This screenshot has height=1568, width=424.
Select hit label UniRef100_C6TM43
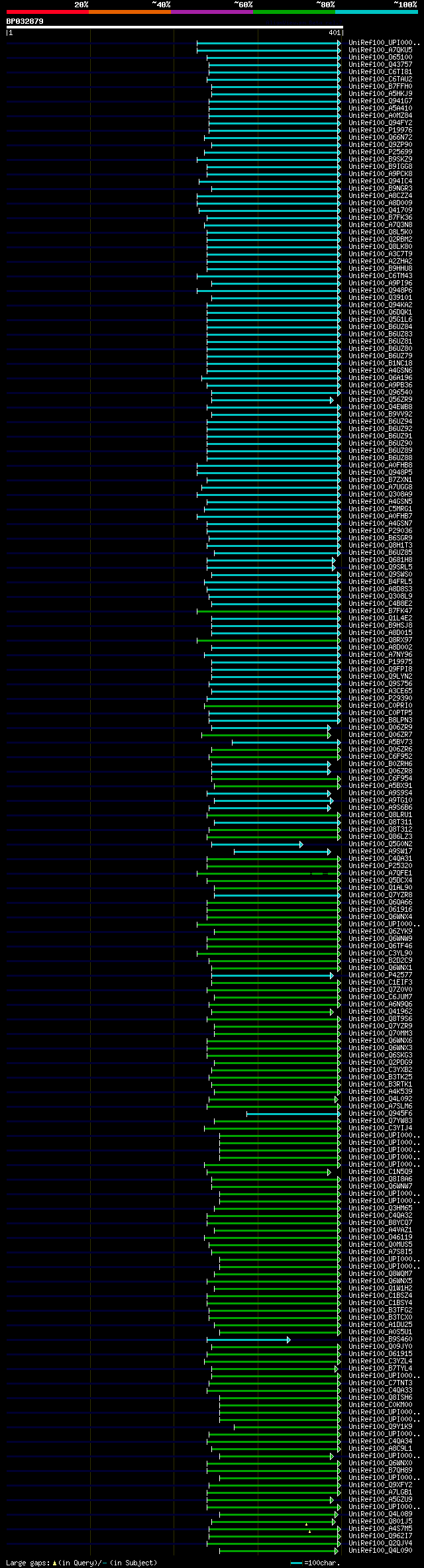380,276
